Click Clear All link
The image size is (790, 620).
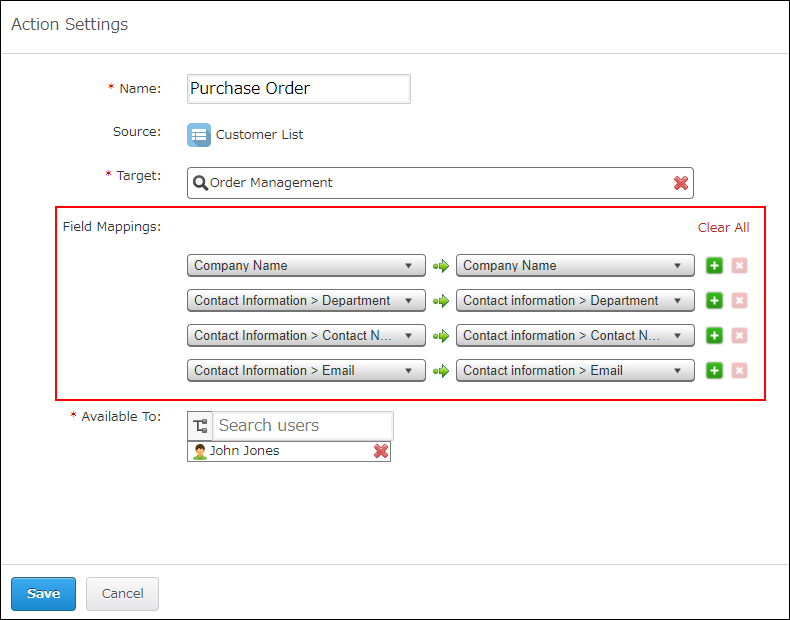(723, 228)
